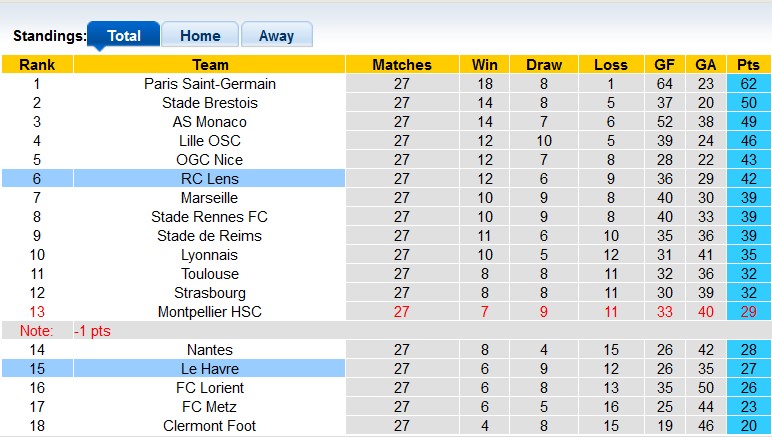Screen dimensions: 772x437
Task: Select Montpellier HSC in the table
Action: pyautogui.click(x=210, y=312)
